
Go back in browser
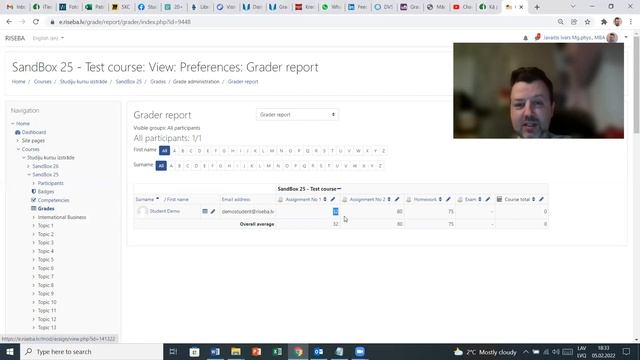point(9,22)
